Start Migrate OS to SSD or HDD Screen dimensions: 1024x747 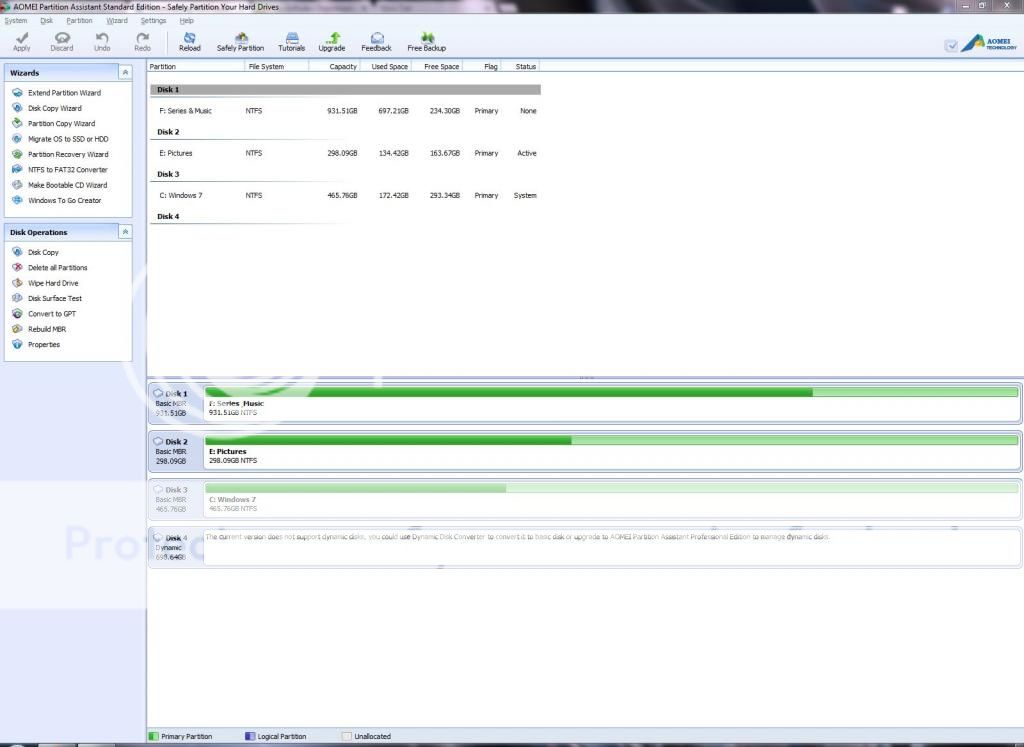tap(60, 139)
